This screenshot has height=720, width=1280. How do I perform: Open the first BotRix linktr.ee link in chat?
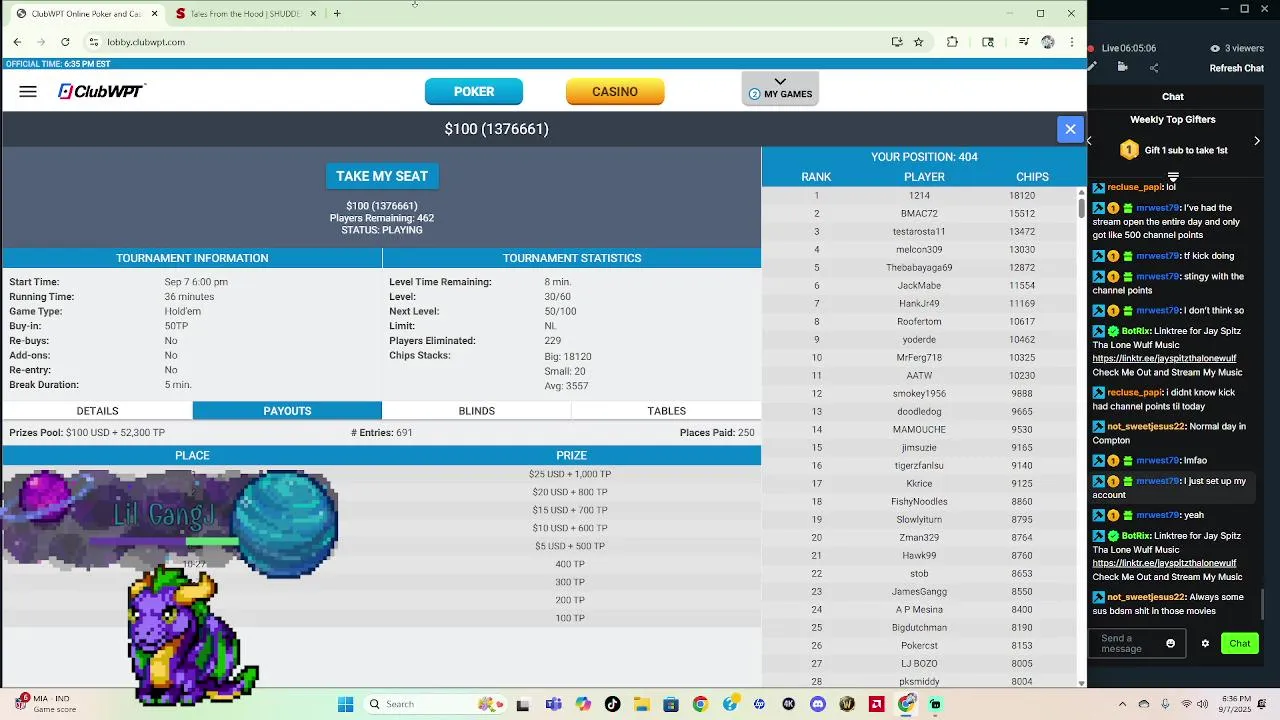pyautogui.click(x=1164, y=358)
